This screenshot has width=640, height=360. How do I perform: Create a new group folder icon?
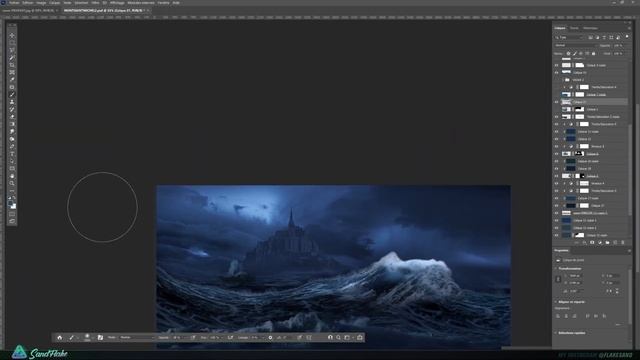tap(607, 242)
